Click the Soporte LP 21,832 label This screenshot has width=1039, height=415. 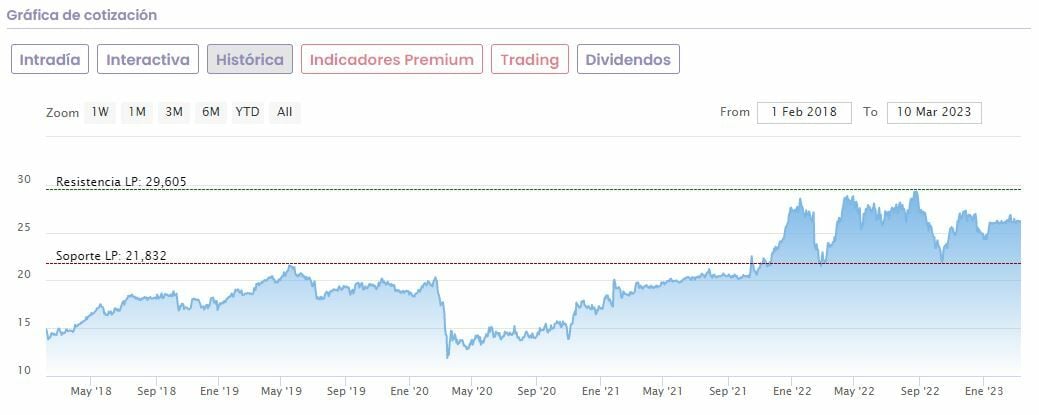click(111, 256)
